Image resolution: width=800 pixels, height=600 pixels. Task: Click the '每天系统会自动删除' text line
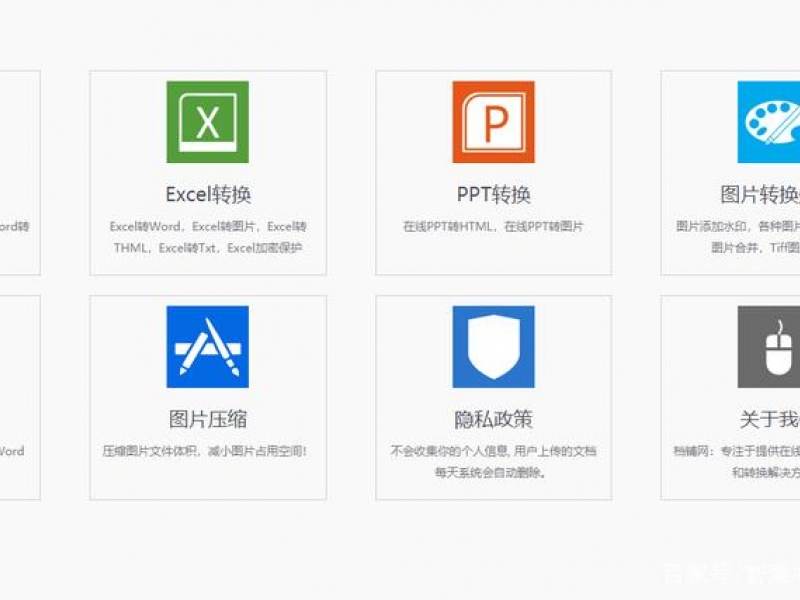[491, 473]
